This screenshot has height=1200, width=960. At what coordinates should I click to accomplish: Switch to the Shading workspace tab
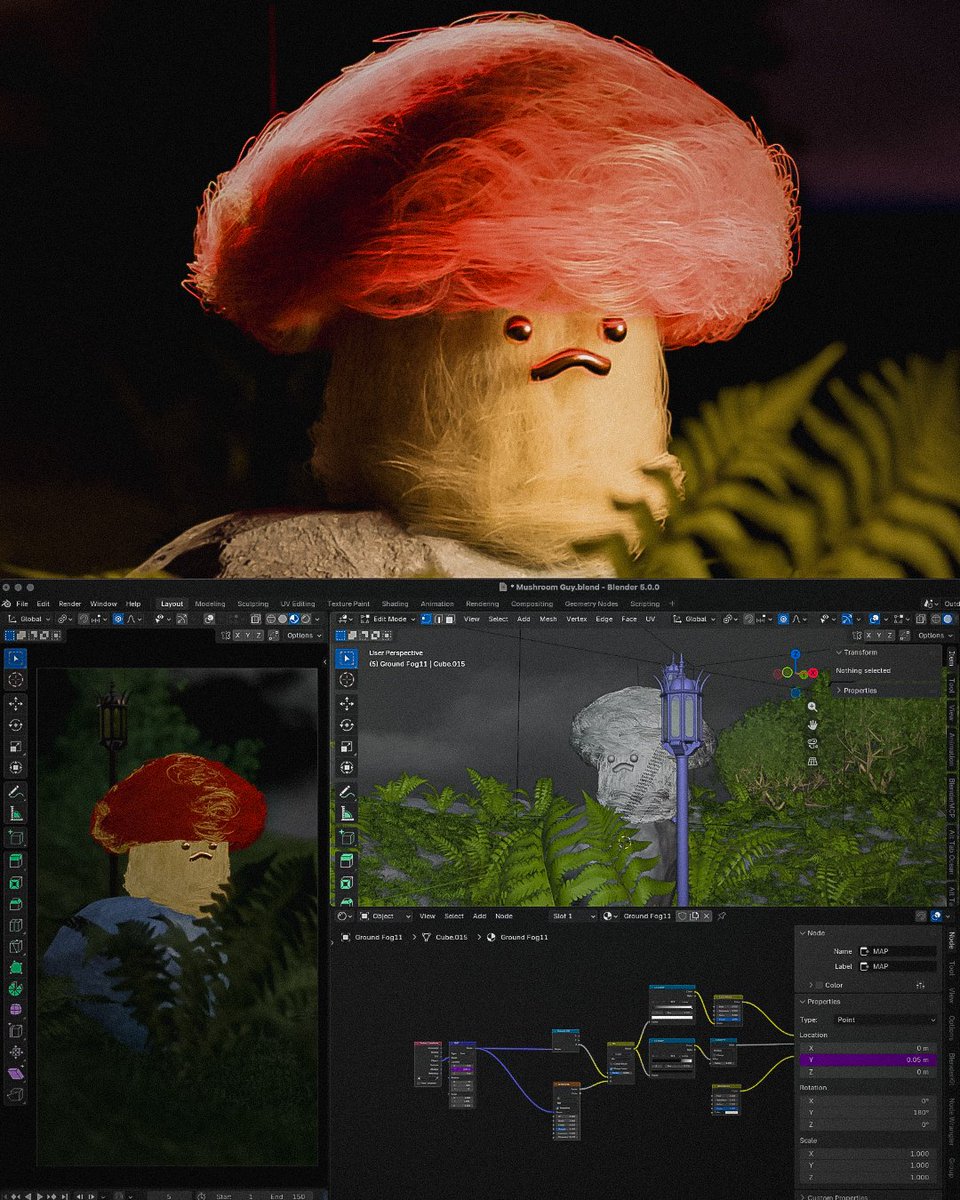click(x=395, y=604)
